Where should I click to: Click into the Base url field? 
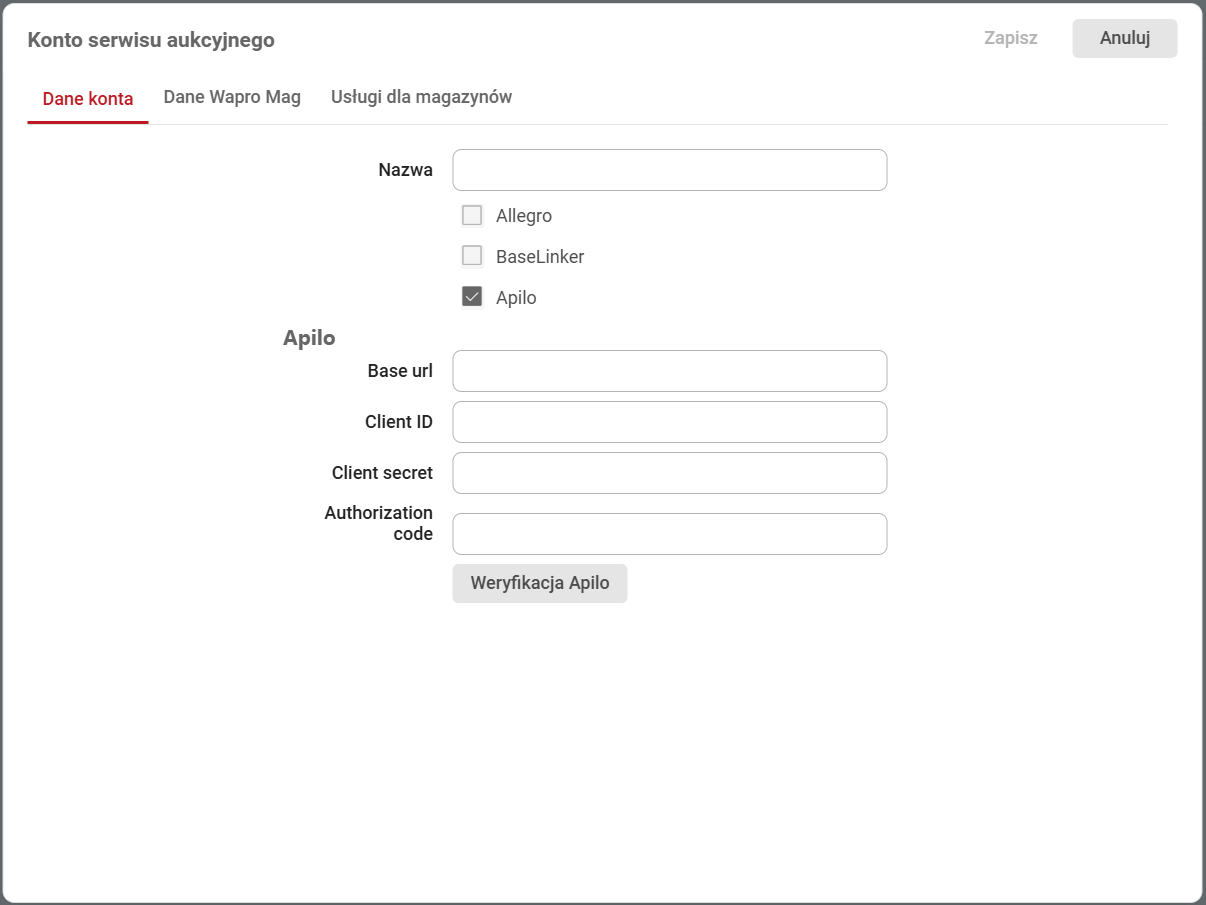[x=669, y=371]
